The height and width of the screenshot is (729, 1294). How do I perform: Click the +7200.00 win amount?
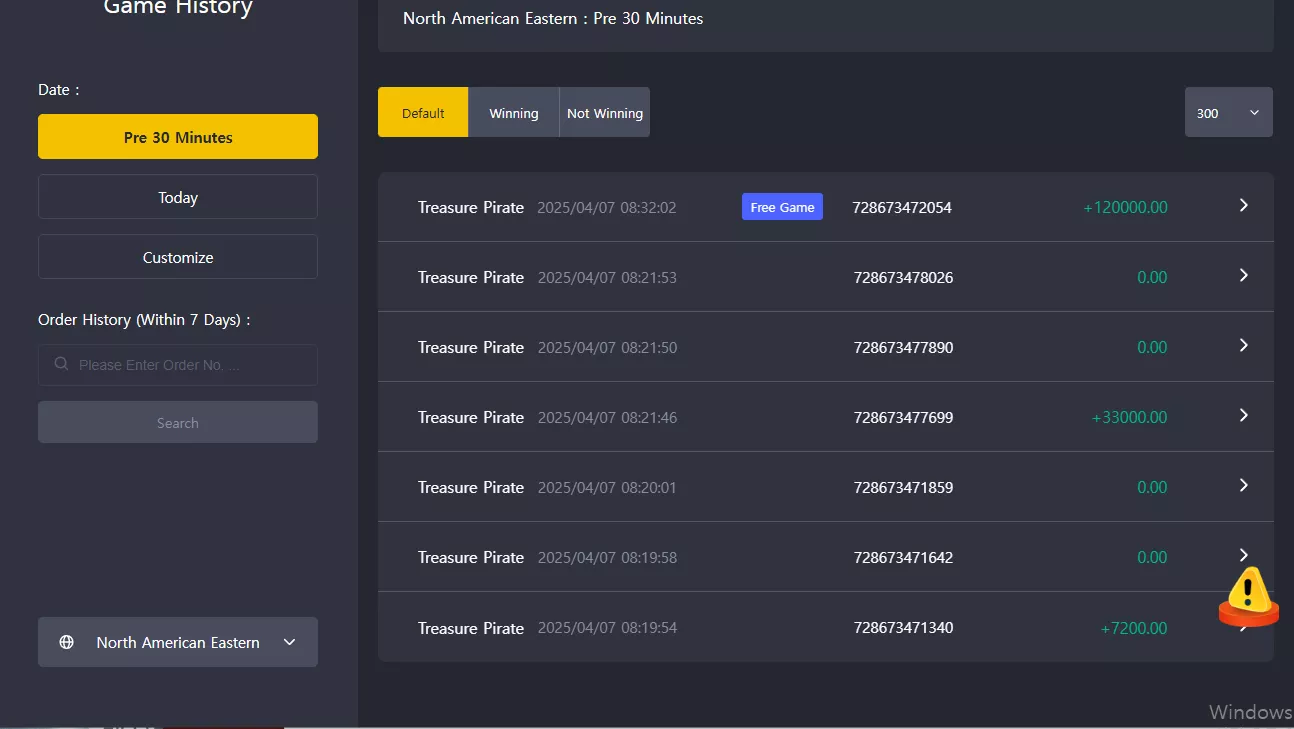1134,628
